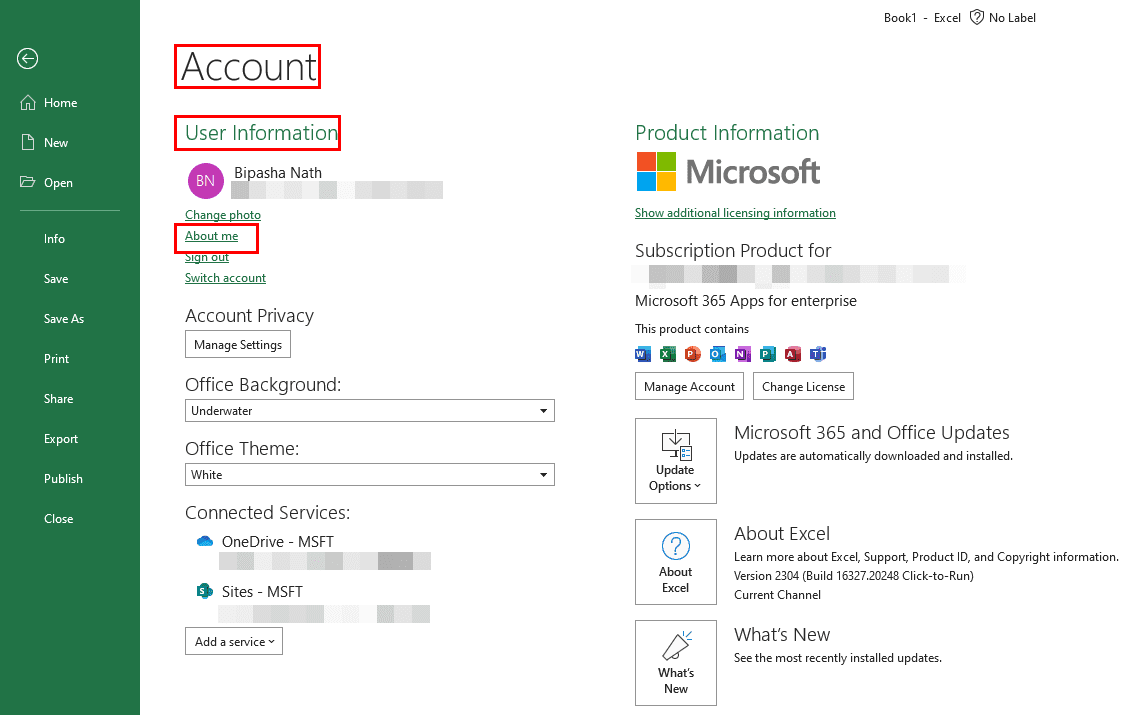Select Close in the sidebar
This screenshot has height=715, width=1123.
point(59,519)
